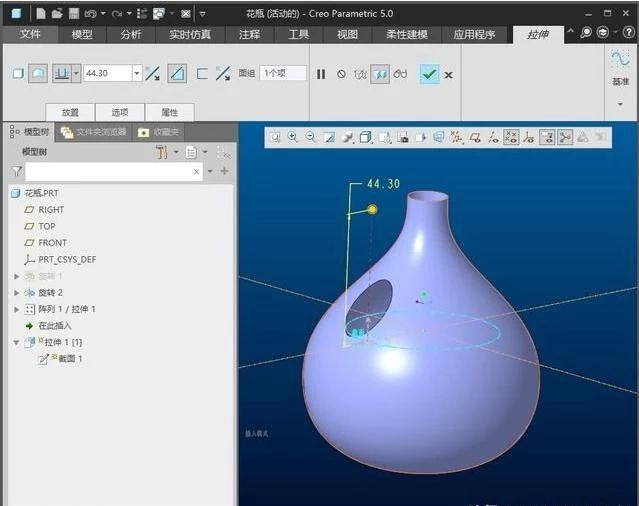
Task: Click the glasses preview icon
Action: point(400,74)
